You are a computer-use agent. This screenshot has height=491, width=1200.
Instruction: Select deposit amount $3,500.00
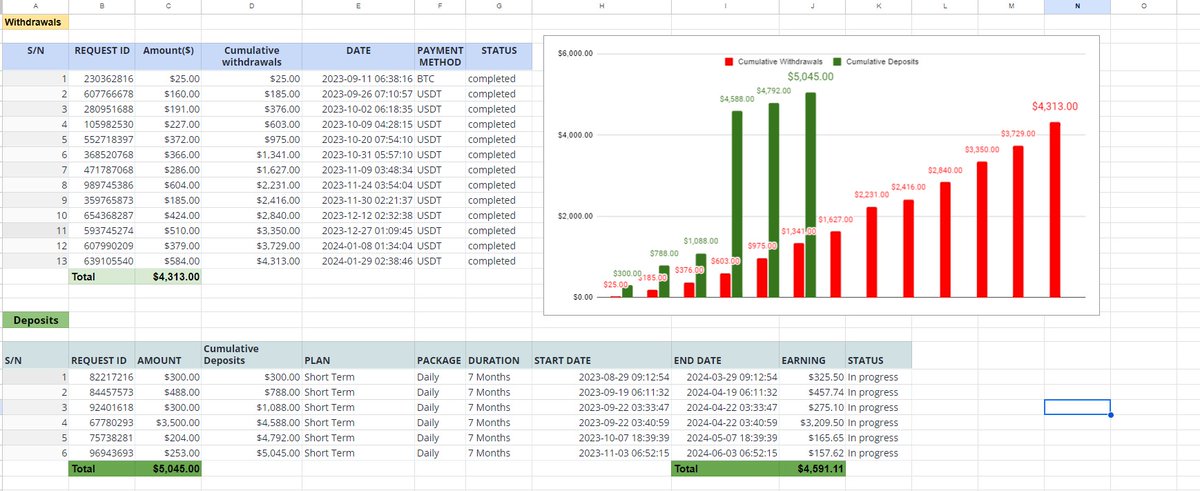[169, 422]
